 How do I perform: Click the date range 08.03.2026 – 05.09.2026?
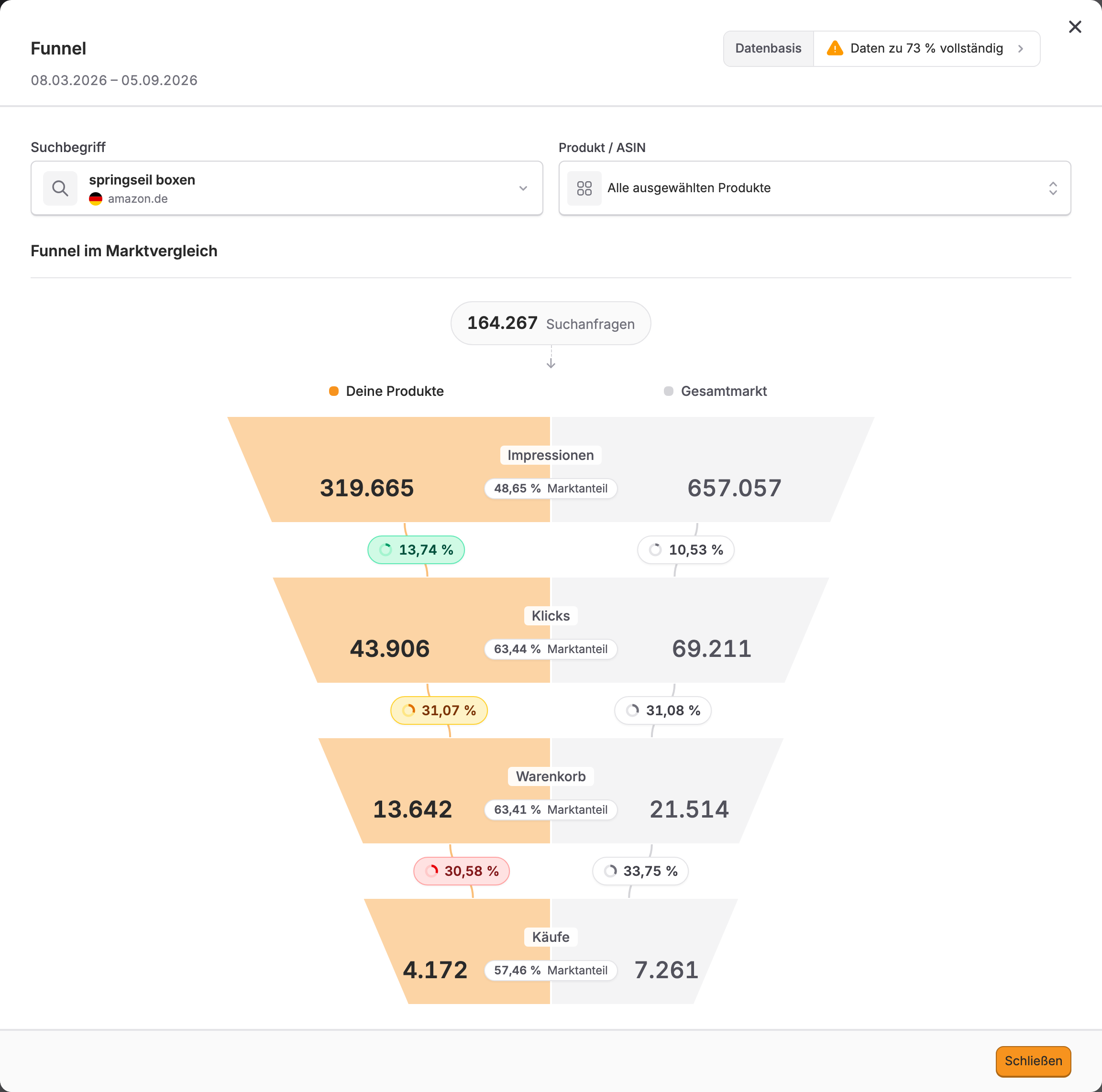click(114, 80)
